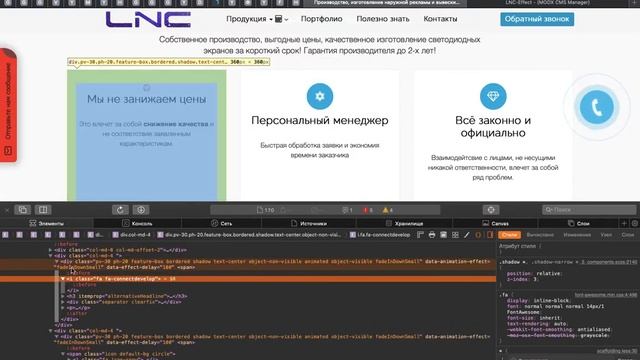
Task: Open the Продукция menu
Action: coord(249,19)
